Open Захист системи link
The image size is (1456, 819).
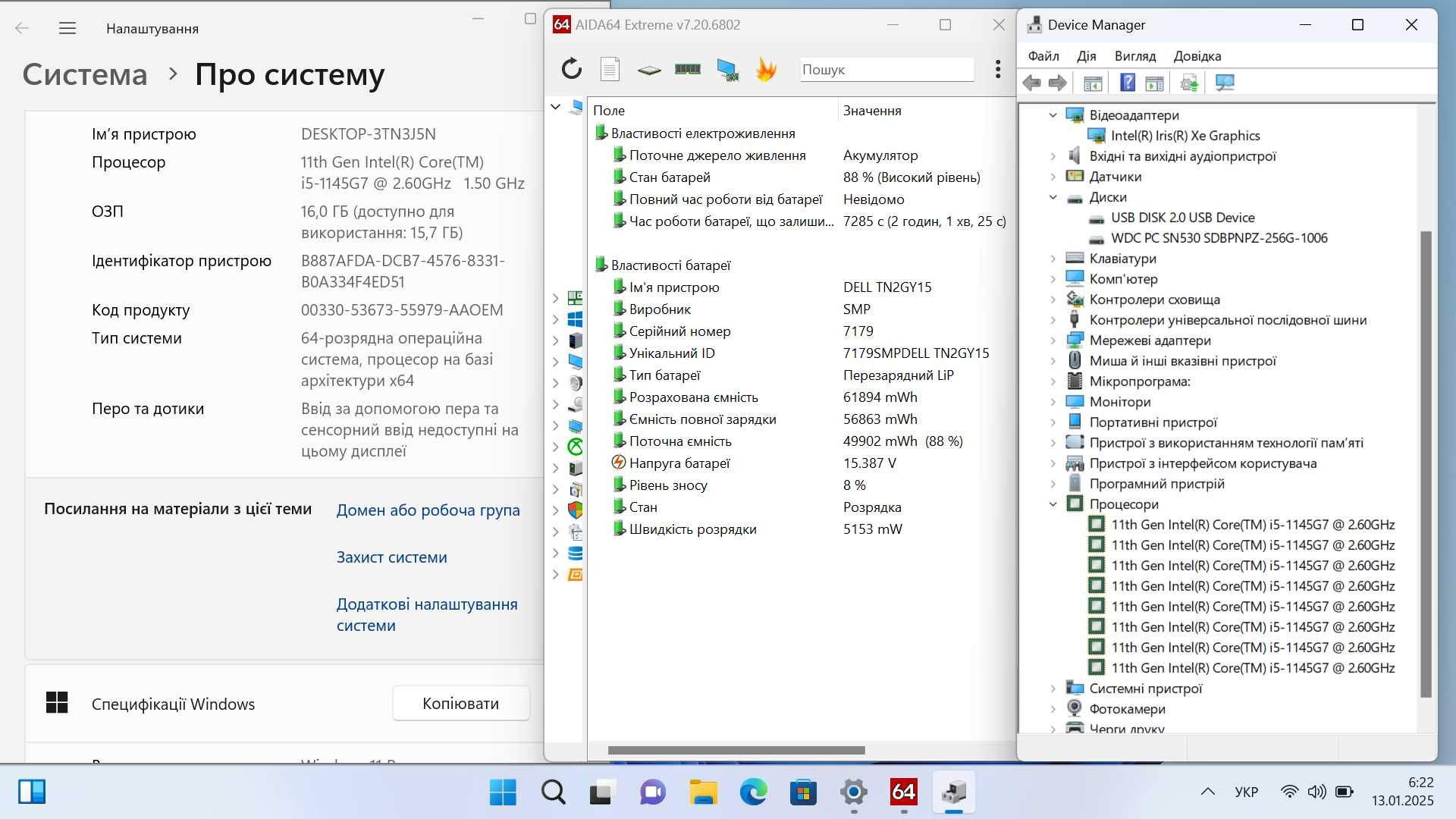tap(391, 557)
